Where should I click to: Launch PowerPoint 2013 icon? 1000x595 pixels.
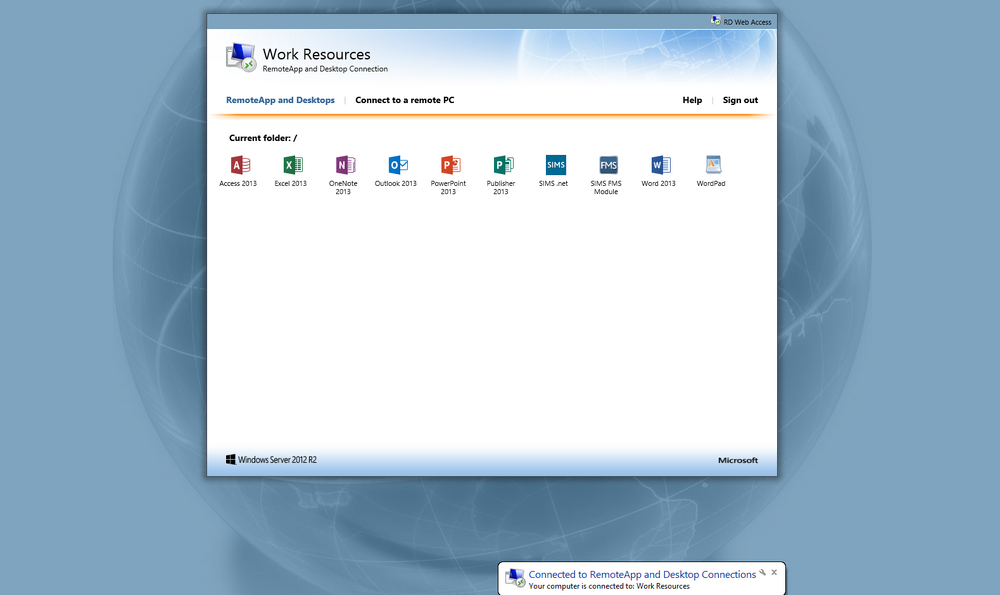point(449,166)
